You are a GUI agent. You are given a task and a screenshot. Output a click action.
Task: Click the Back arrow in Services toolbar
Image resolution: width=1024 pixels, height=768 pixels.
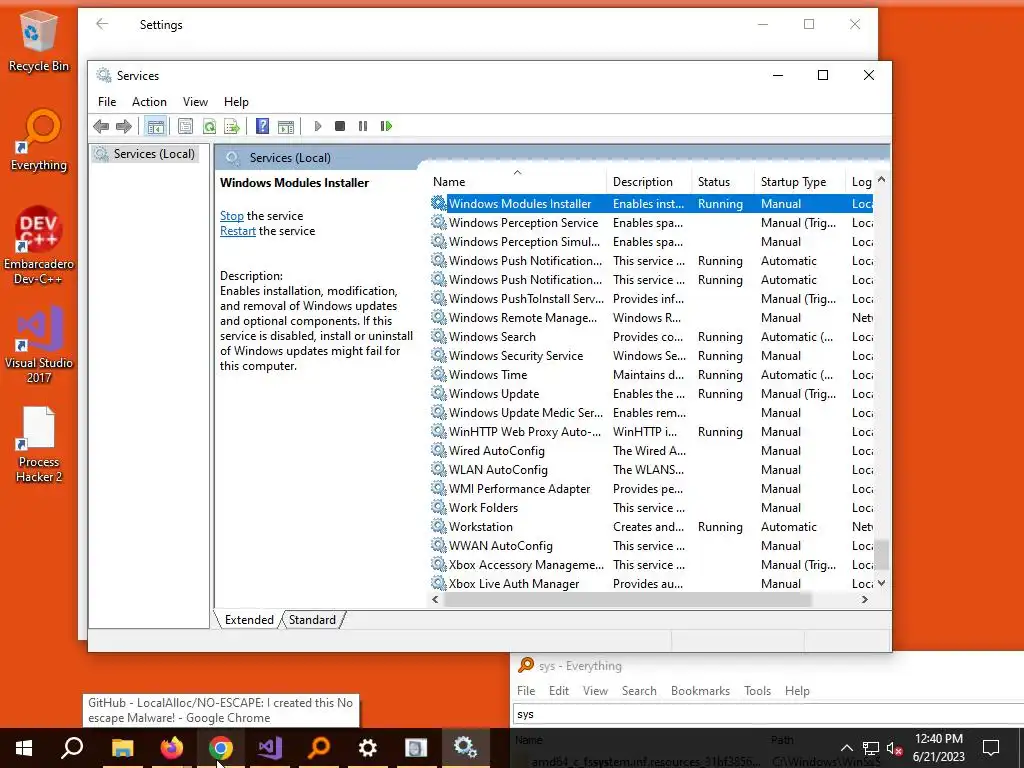(101, 126)
